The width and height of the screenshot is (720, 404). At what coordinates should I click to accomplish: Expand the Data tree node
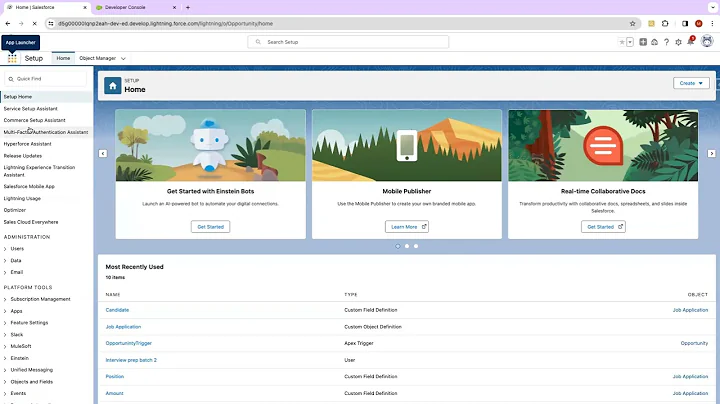click(x=5, y=261)
